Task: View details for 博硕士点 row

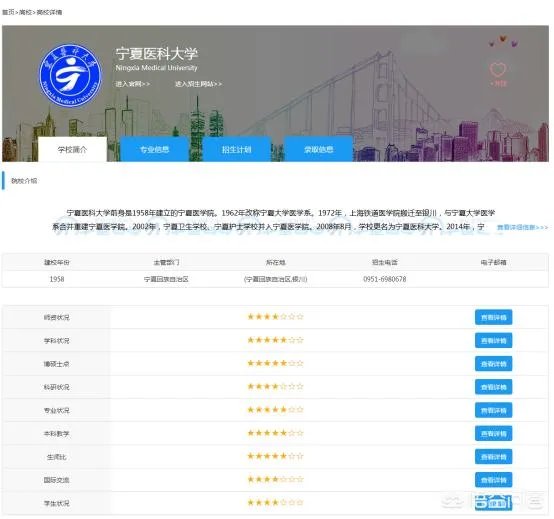Action: coord(494,364)
